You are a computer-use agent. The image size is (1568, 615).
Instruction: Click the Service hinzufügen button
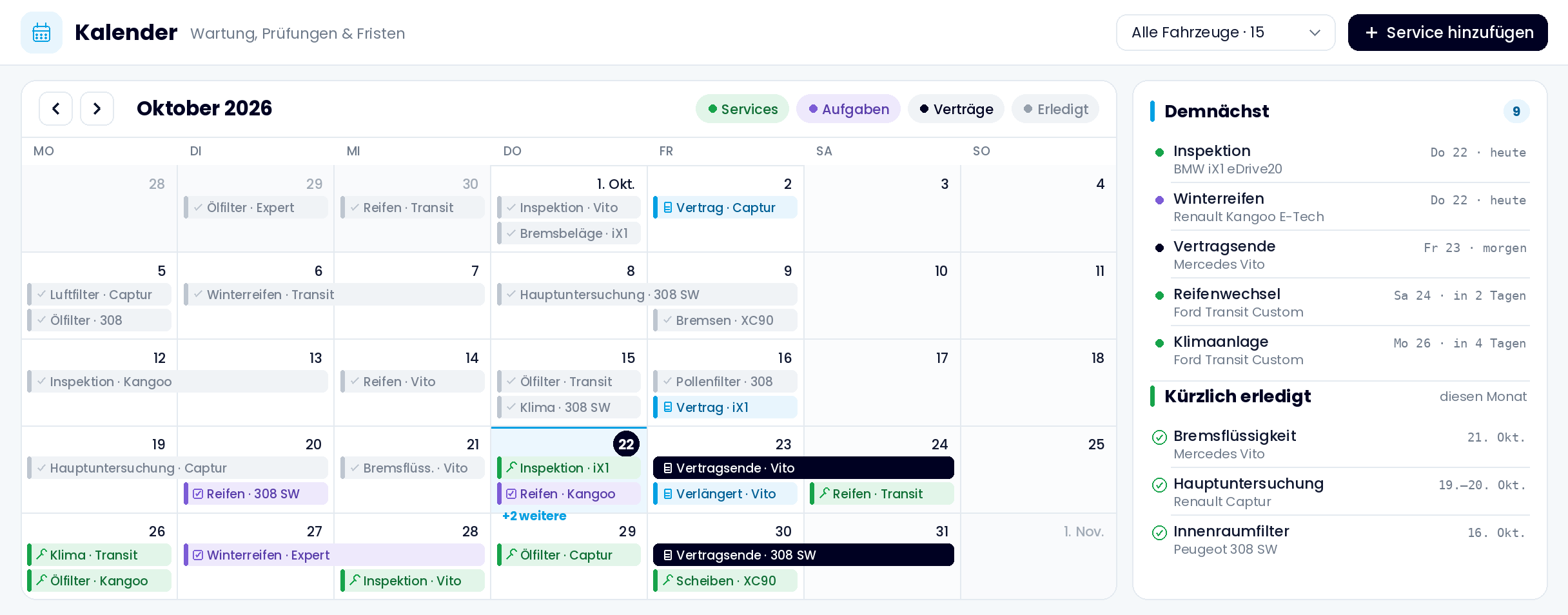click(x=1447, y=32)
